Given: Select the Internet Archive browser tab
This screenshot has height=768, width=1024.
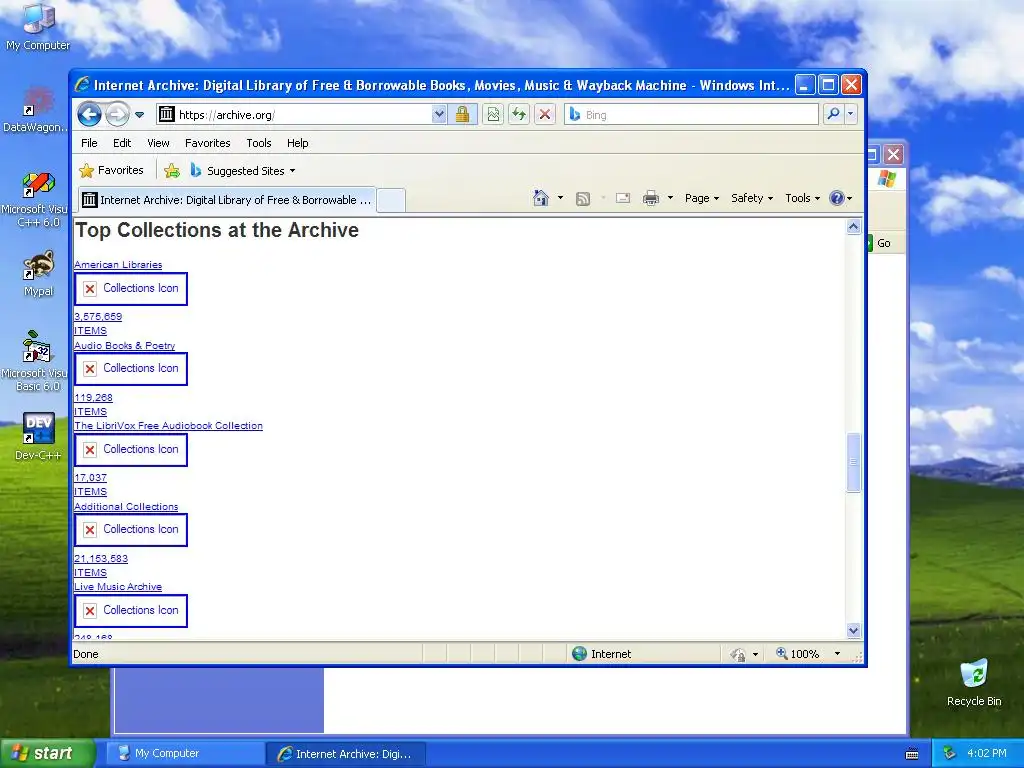Looking at the screenshot, I should pyautogui.click(x=227, y=200).
